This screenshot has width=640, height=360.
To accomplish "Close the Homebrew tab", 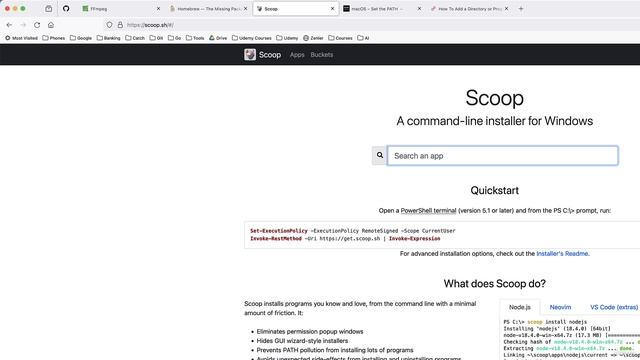I will click(245, 9).
